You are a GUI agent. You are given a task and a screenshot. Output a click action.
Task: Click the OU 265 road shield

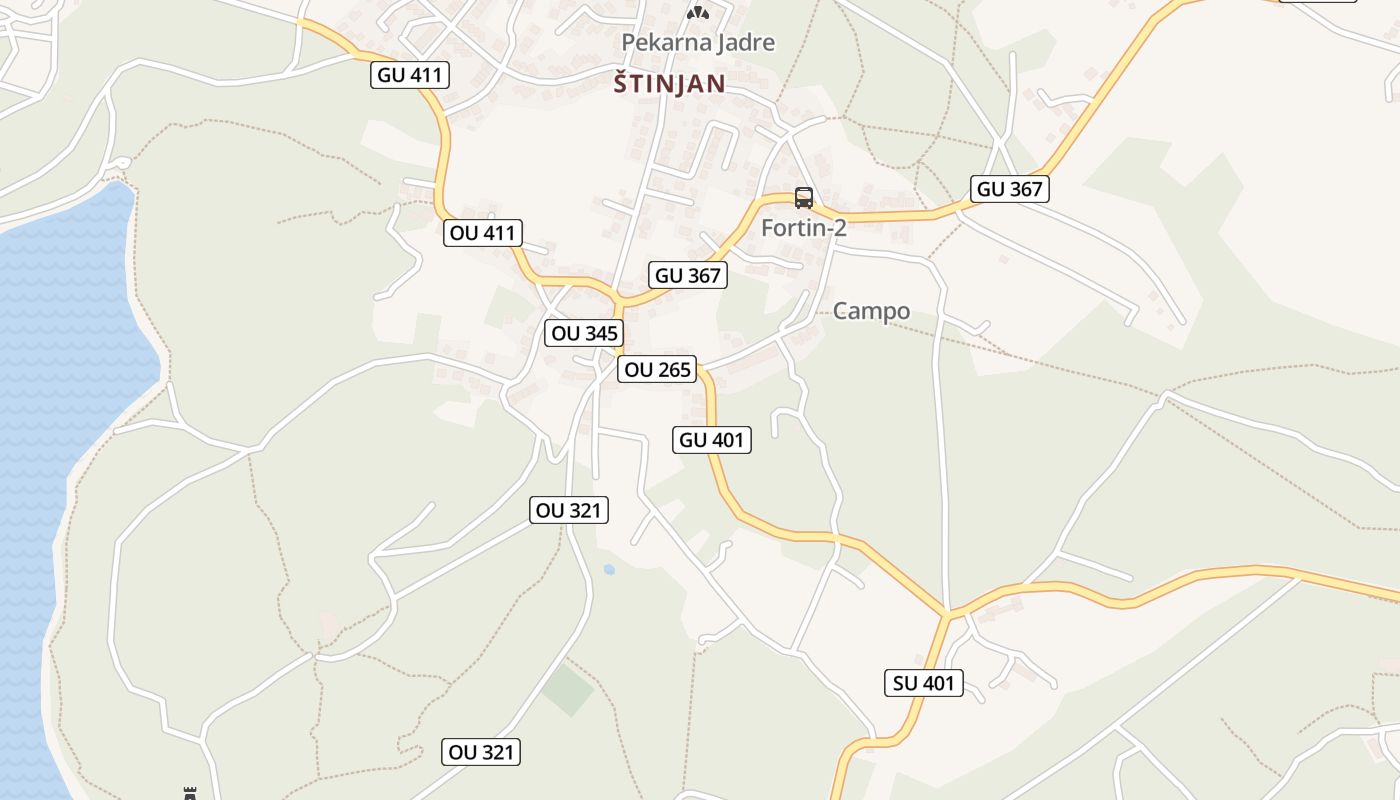[656, 370]
